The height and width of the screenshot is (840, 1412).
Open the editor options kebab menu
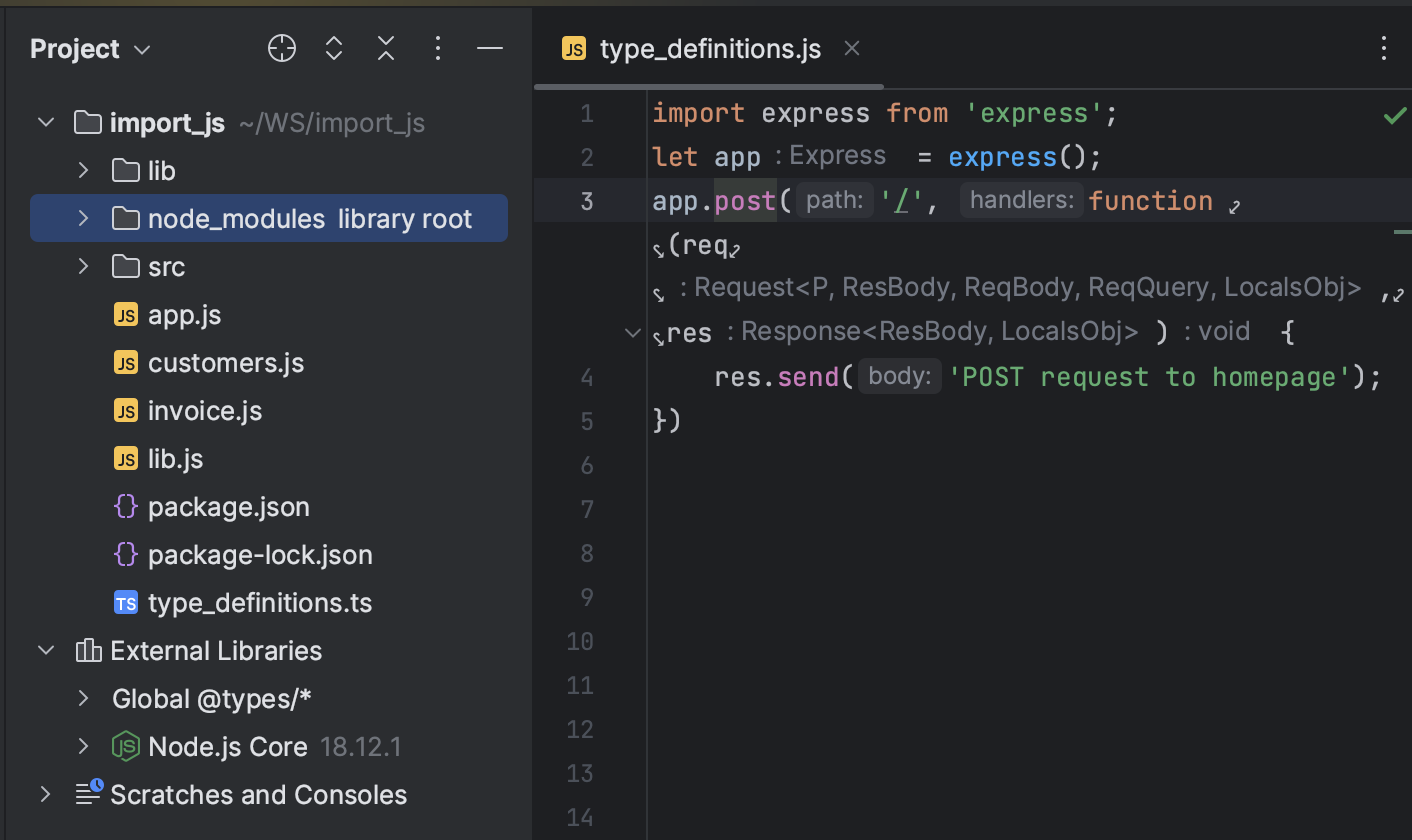(x=1384, y=48)
